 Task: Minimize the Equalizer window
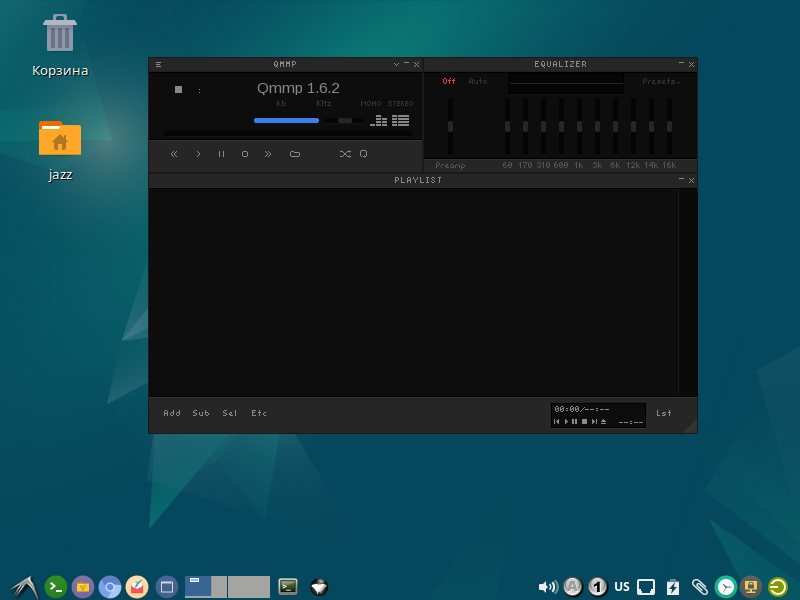(x=682, y=64)
